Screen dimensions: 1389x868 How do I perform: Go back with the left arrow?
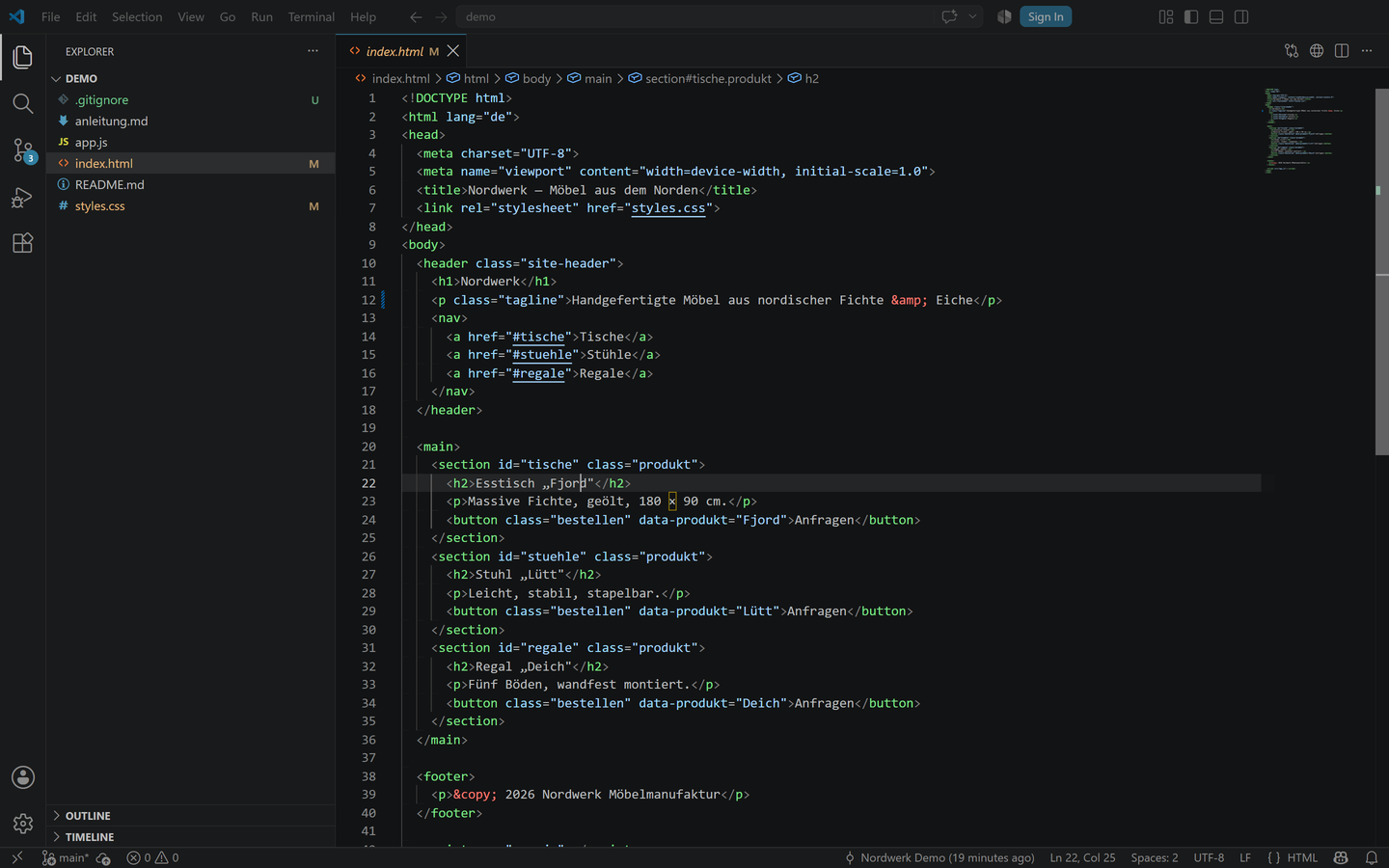pyautogui.click(x=416, y=16)
